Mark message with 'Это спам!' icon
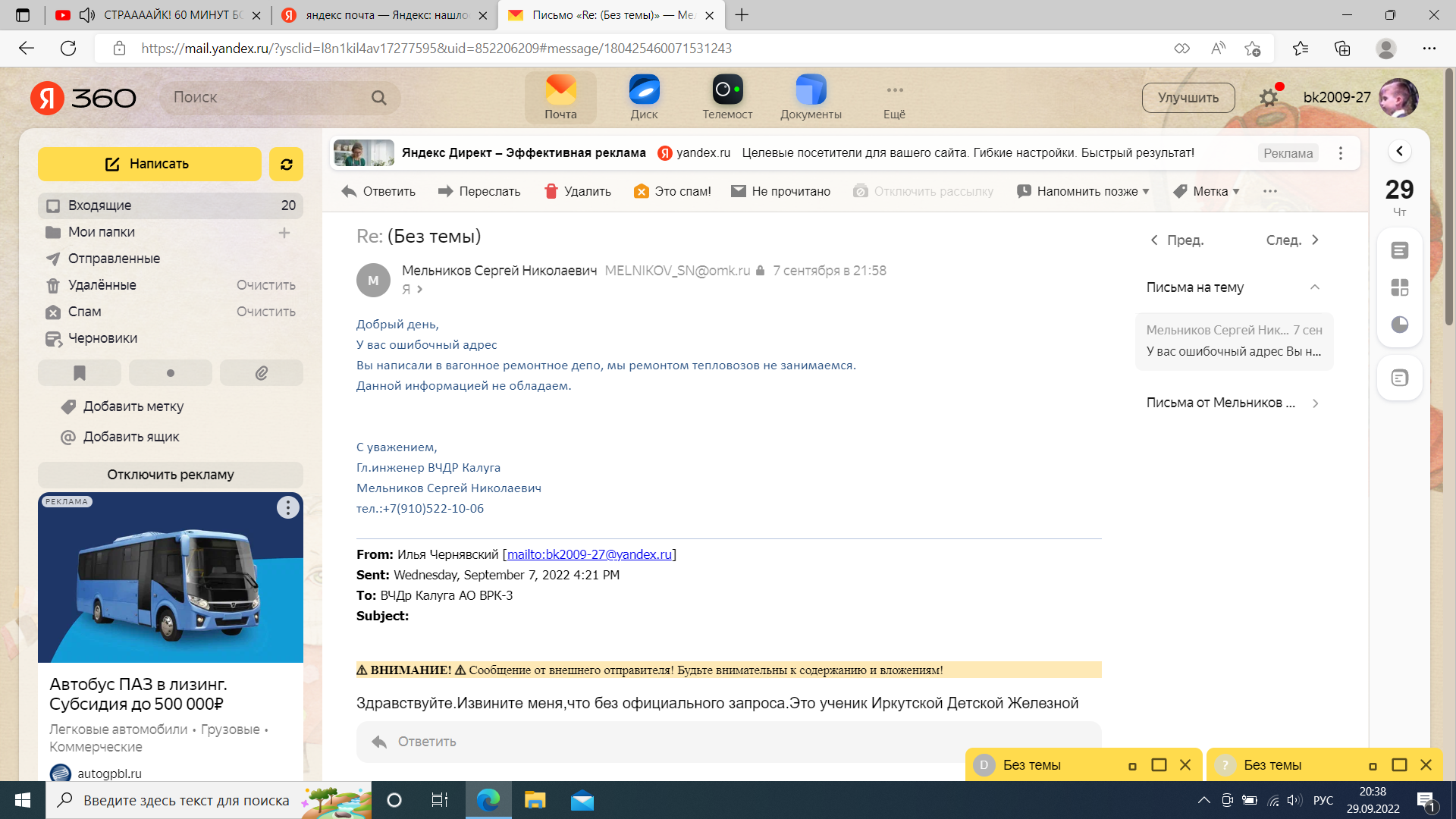Screen dimensions: 1456x819 [x=642, y=191]
